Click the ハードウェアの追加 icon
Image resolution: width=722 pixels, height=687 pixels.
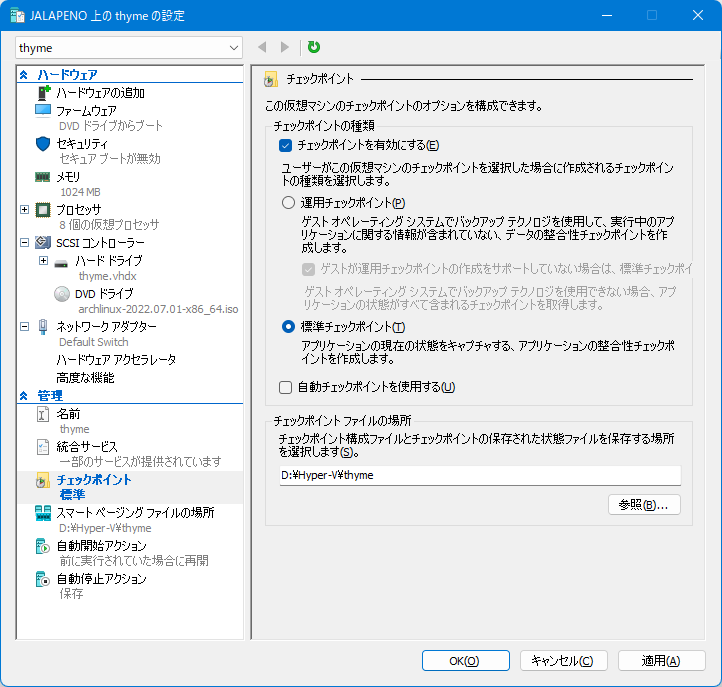(43, 93)
